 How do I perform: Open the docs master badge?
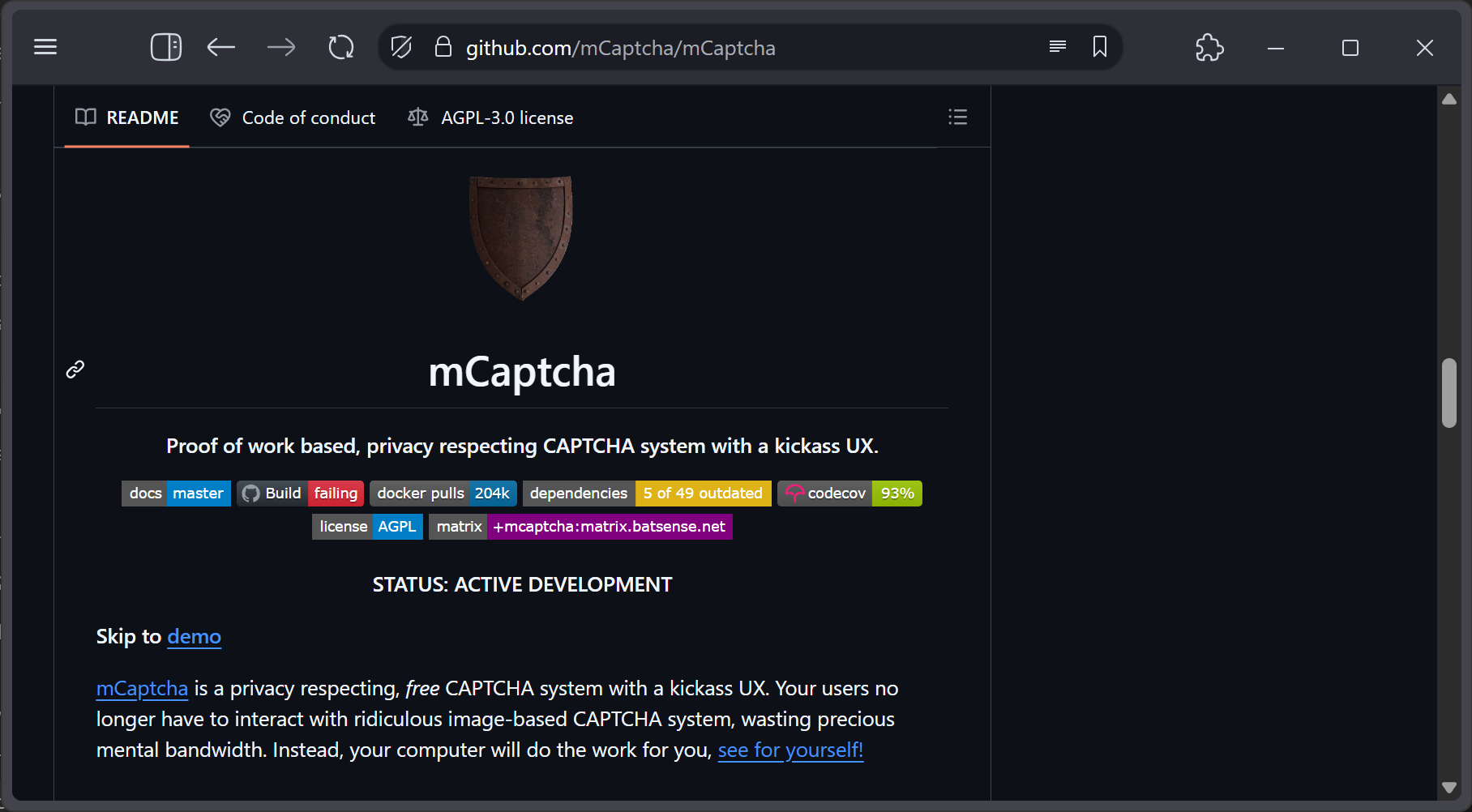coord(176,494)
